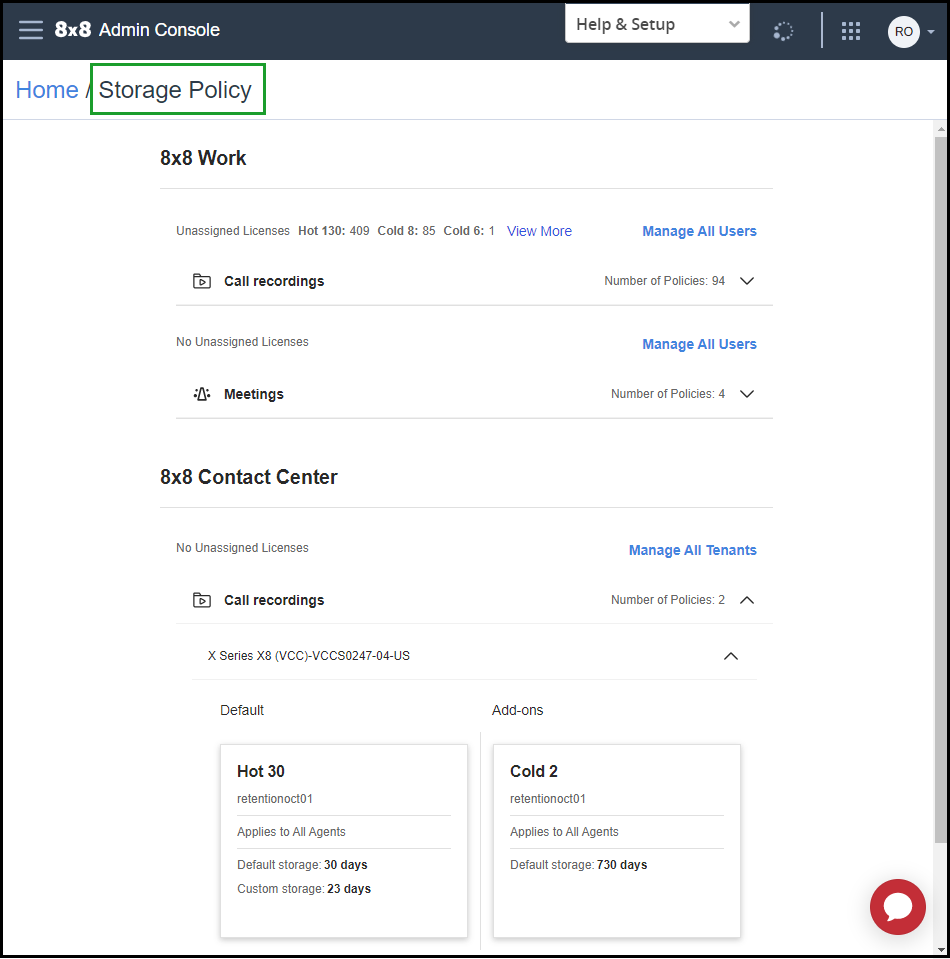
Task: Click the Cold 8: 85 license text
Action: click(x=406, y=231)
